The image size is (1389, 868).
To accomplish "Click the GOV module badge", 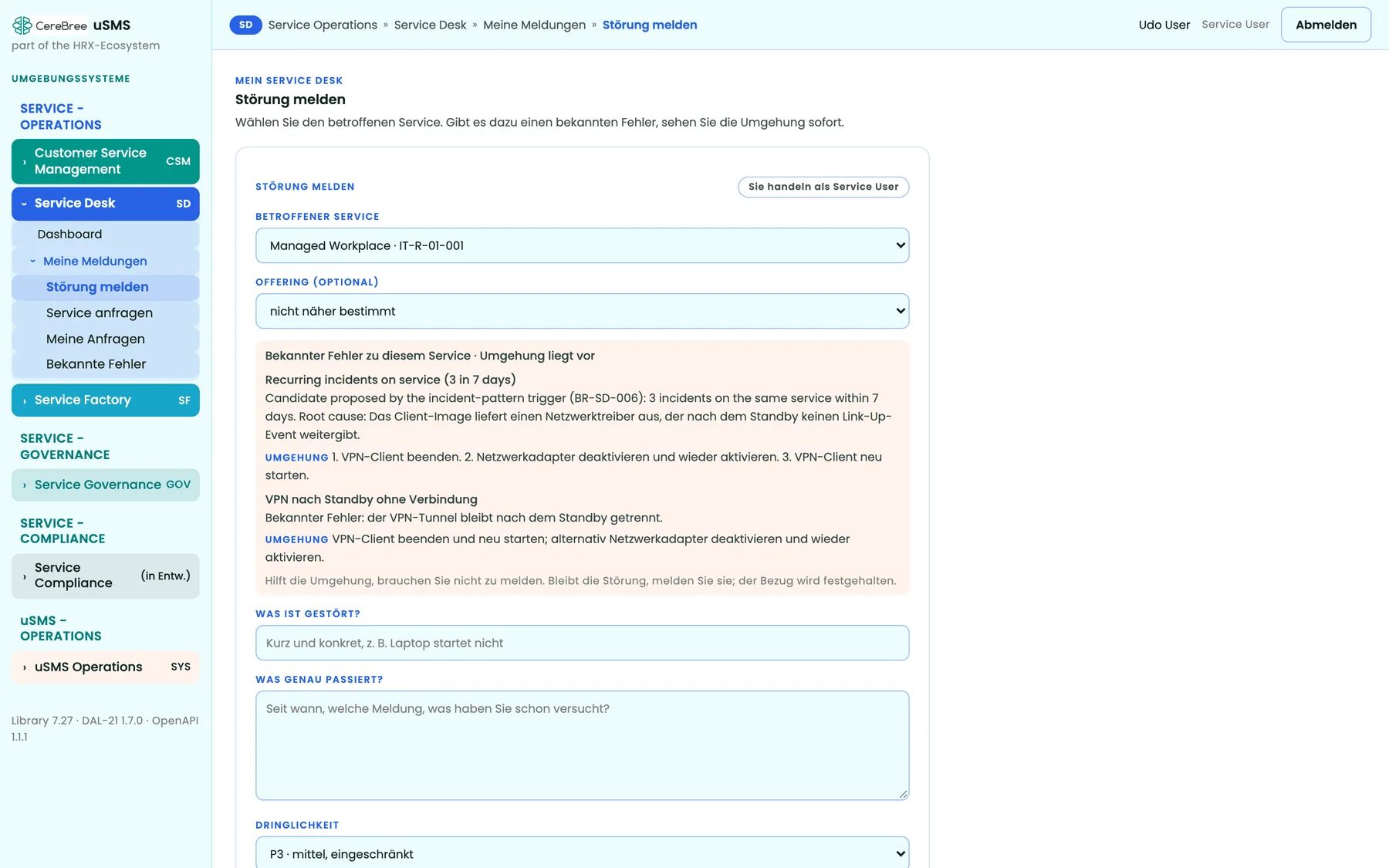I will pyautogui.click(x=178, y=485).
